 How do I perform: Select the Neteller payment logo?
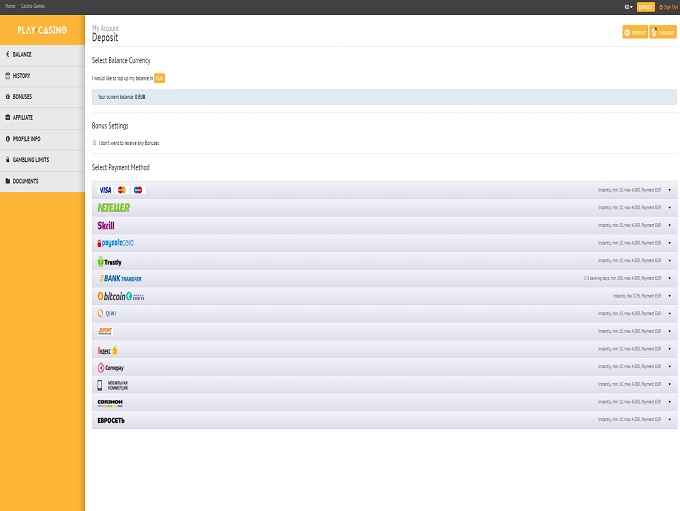click(113, 208)
